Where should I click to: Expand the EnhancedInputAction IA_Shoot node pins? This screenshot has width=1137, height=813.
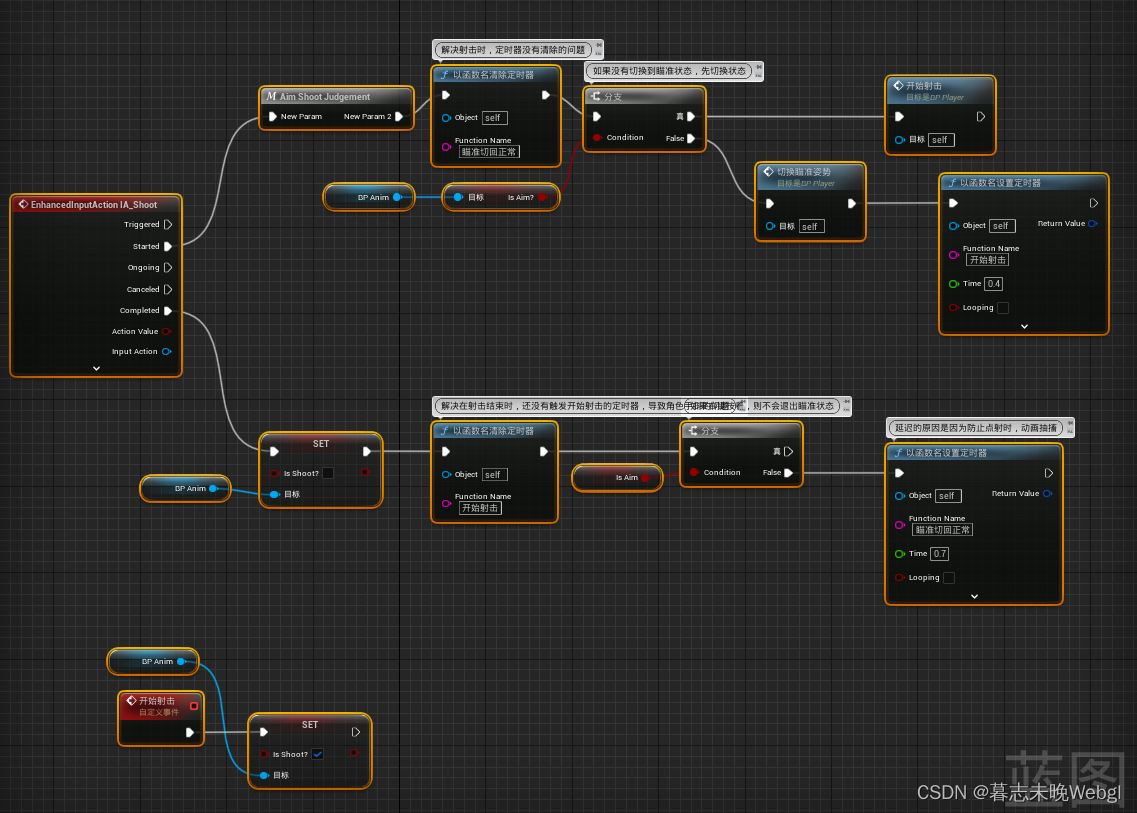tap(96, 368)
